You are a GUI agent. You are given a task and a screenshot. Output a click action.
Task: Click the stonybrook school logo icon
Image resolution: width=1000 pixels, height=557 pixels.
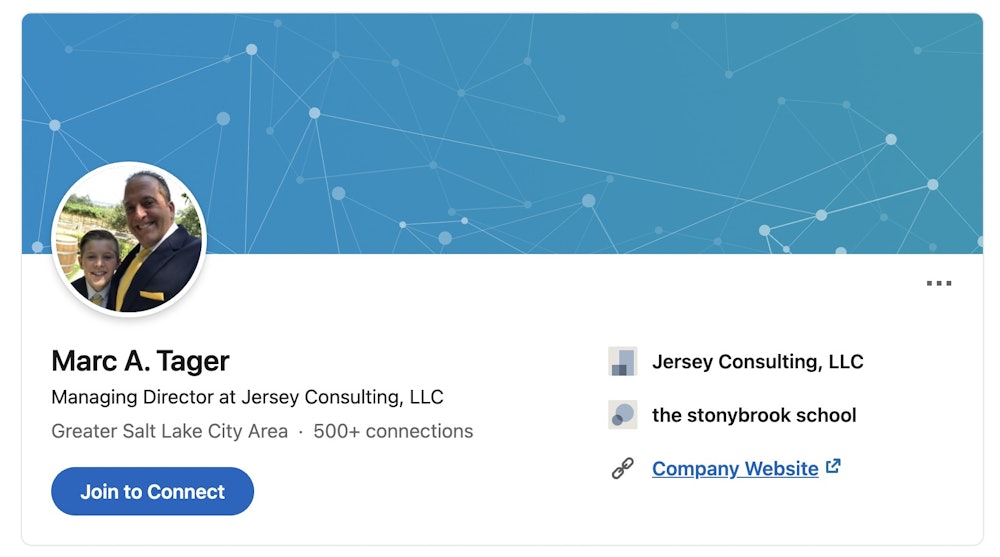[623, 415]
